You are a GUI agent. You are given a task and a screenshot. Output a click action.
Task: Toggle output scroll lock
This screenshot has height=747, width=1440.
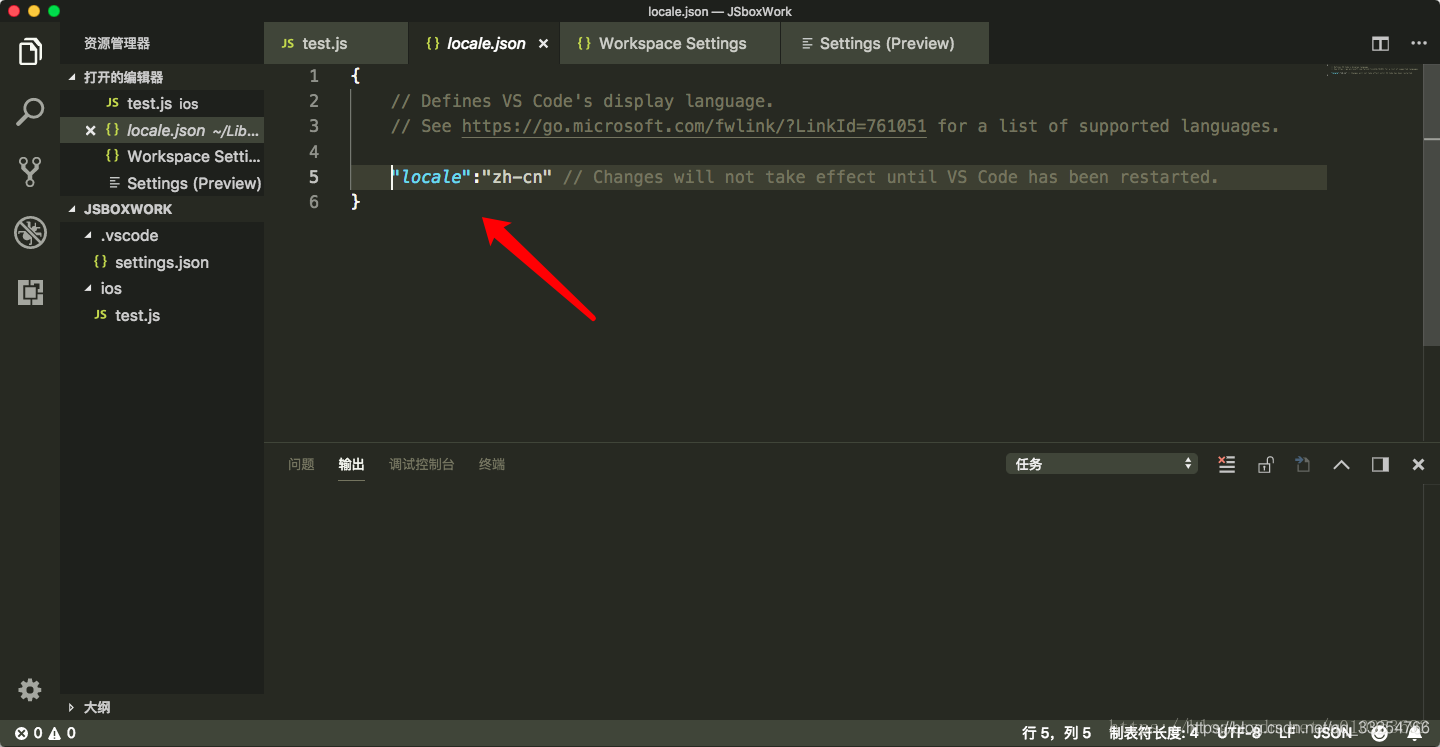pos(1265,464)
